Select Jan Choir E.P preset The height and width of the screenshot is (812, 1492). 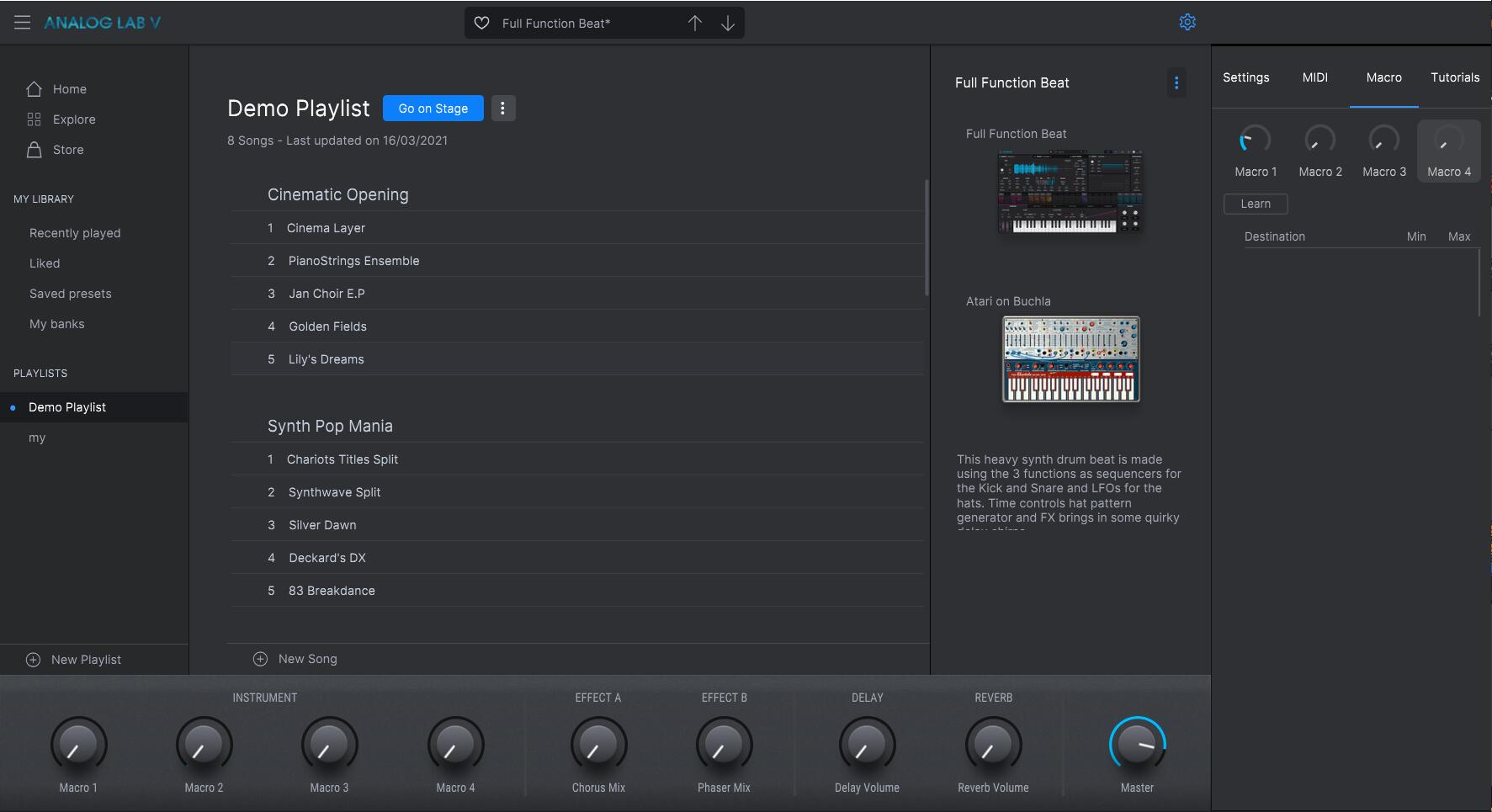(576, 294)
